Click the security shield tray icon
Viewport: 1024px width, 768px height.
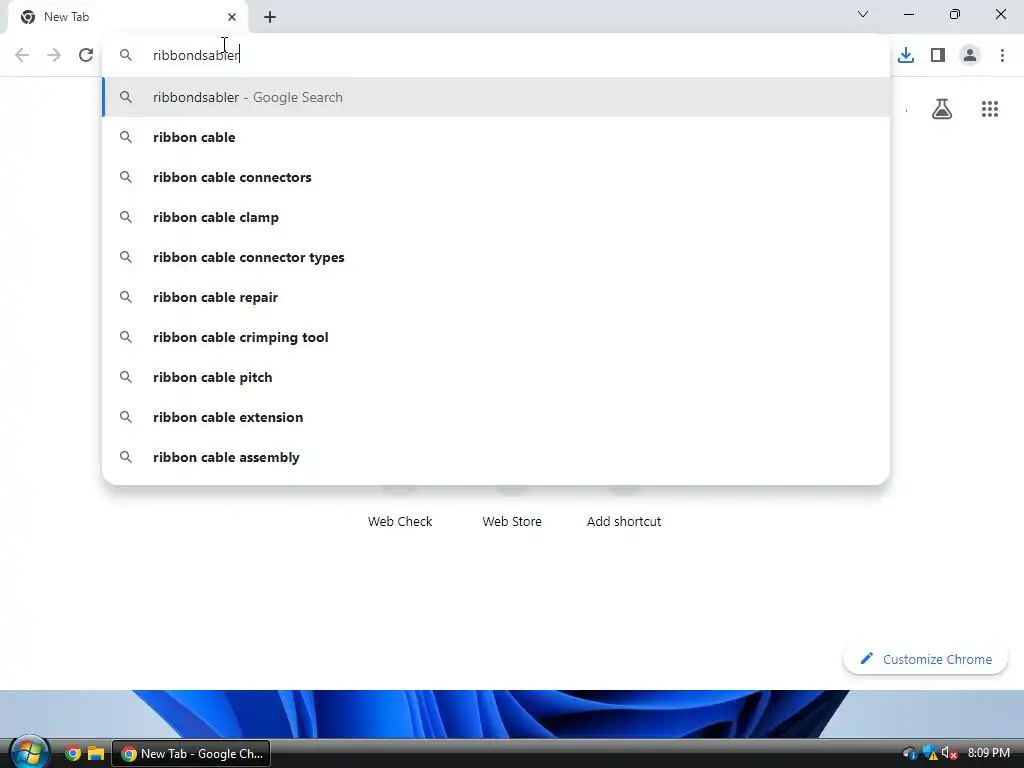(929, 753)
